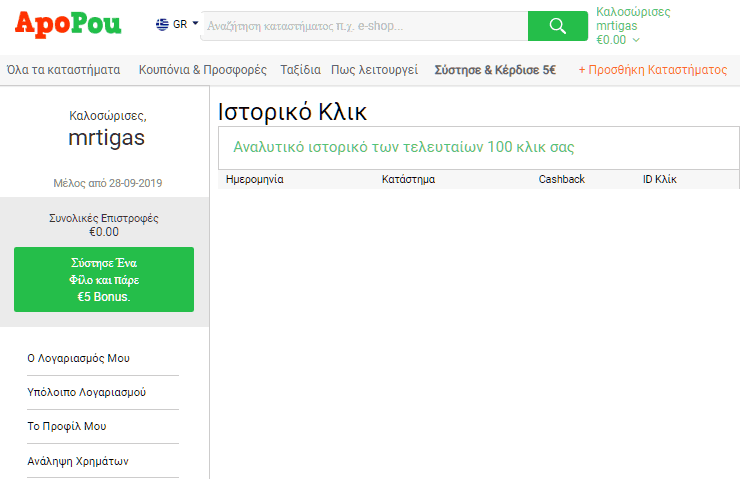Click the Ημερομηνία column header

pos(254,179)
